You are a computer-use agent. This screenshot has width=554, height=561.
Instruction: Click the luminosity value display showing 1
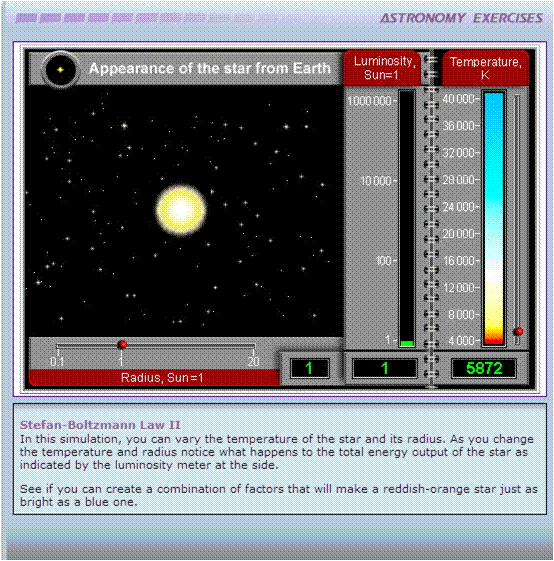coord(385,368)
